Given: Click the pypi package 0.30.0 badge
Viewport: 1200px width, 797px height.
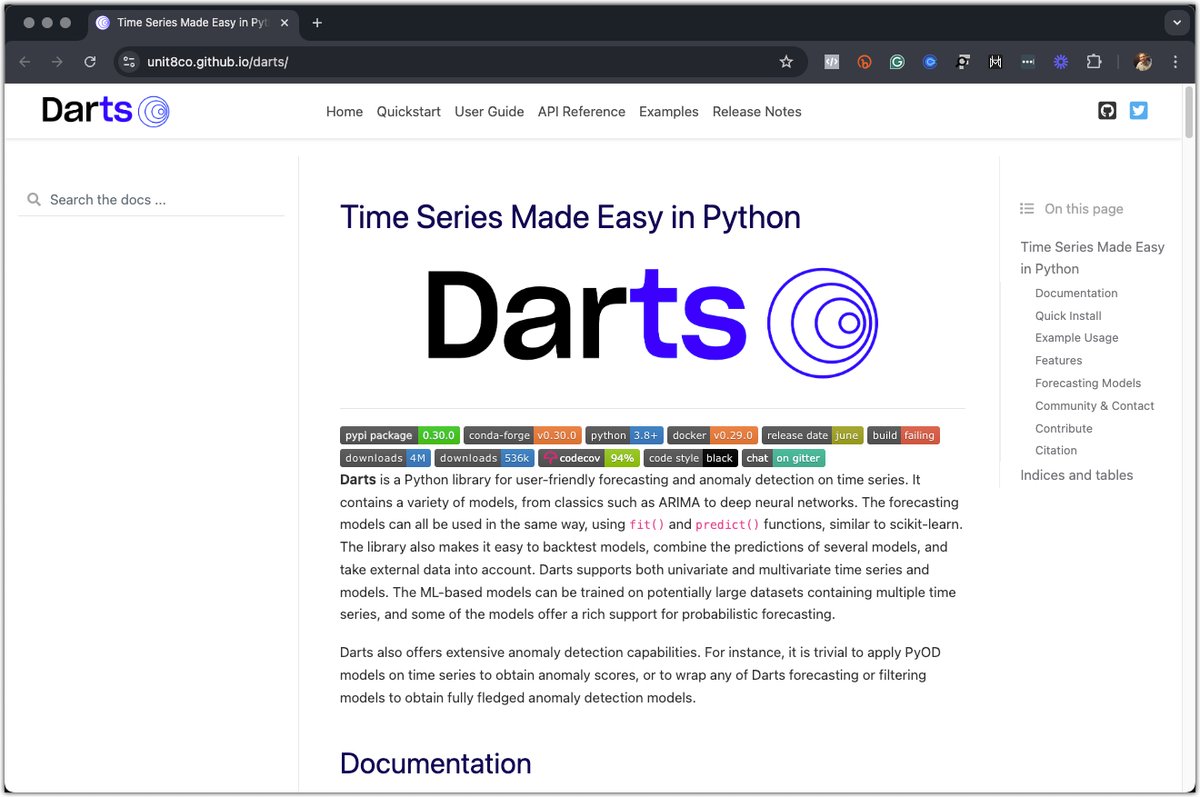Looking at the screenshot, I should tap(400, 435).
